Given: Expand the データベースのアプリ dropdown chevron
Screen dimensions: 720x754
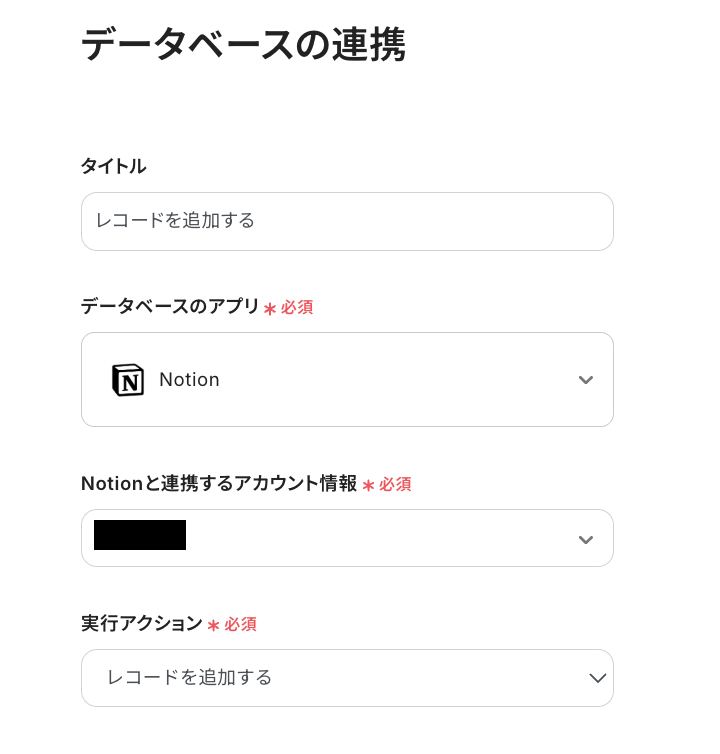Looking at the screenshot, I should pos(586,380).
